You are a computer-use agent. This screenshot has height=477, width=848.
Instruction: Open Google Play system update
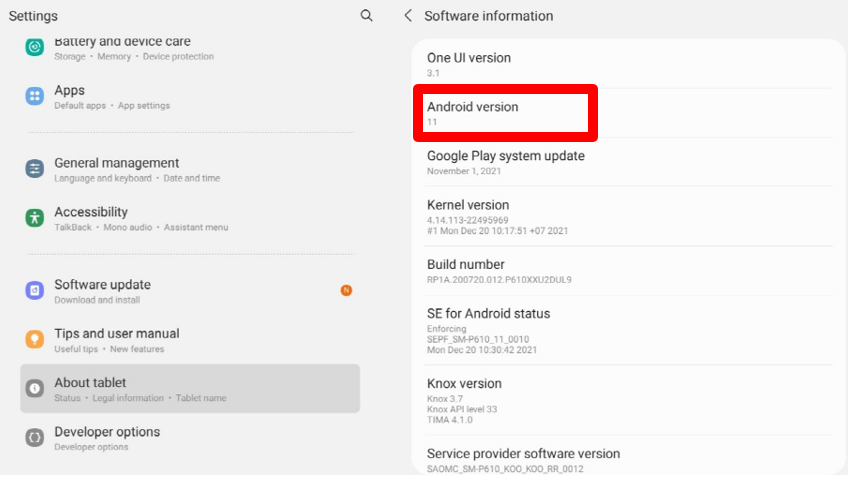[x=620, y=162]
